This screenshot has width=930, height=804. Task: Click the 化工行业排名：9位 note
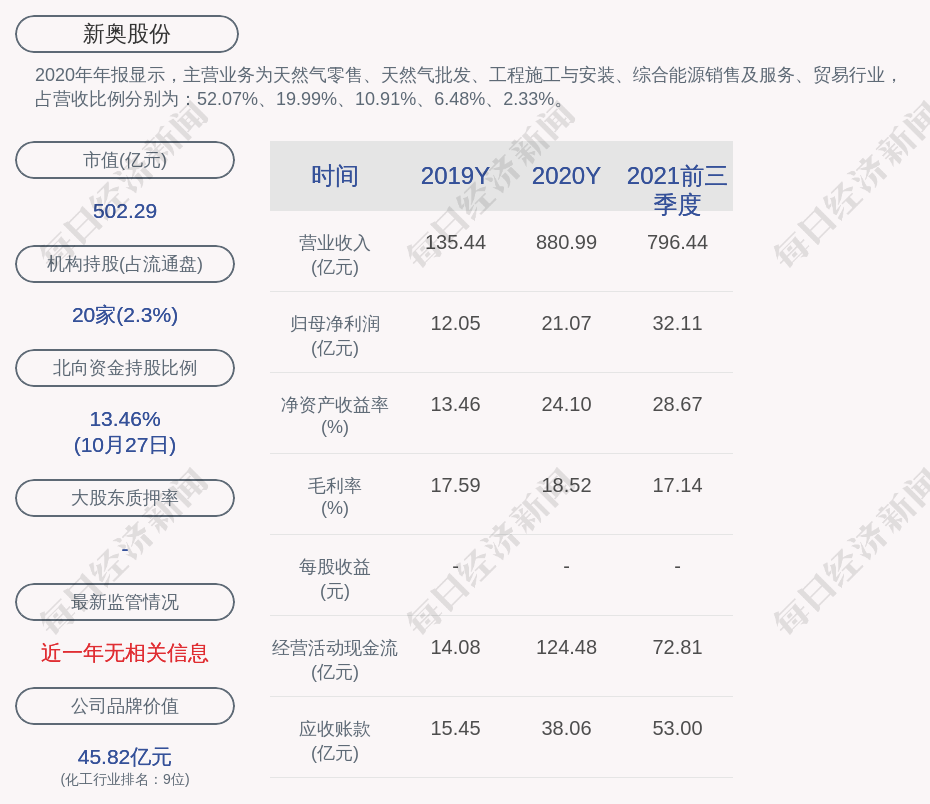[125, 779]
